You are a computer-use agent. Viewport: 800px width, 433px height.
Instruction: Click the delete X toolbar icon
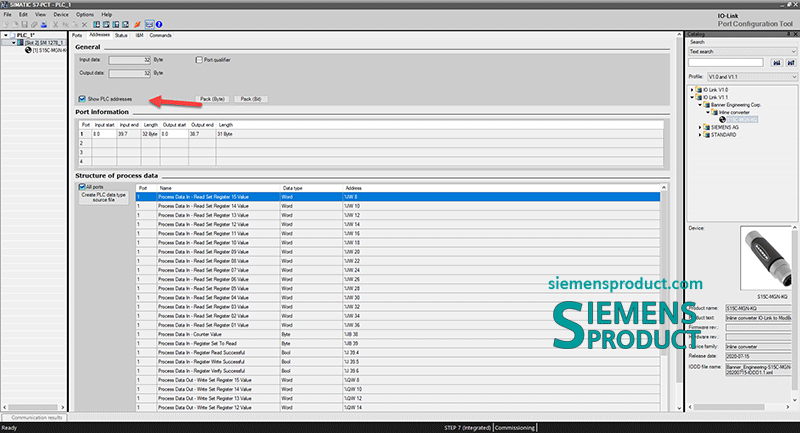click(x=85, y=24)
